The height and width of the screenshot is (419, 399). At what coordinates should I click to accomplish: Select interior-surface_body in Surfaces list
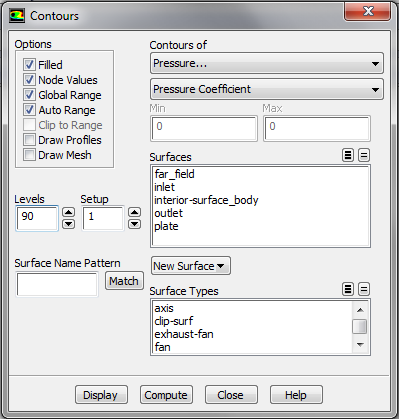pos(206,200)
